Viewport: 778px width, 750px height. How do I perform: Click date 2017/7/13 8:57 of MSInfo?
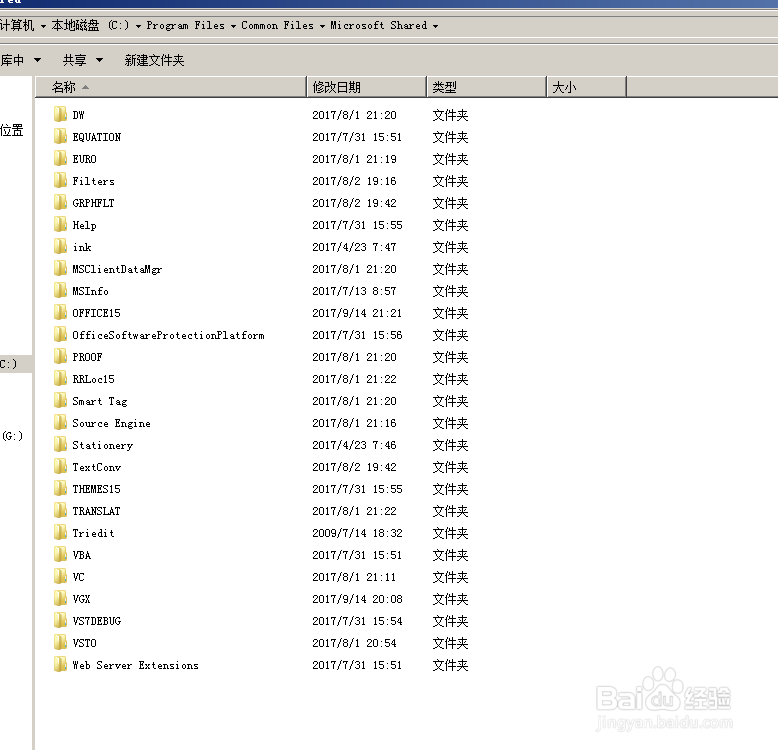tap(354, 291)
